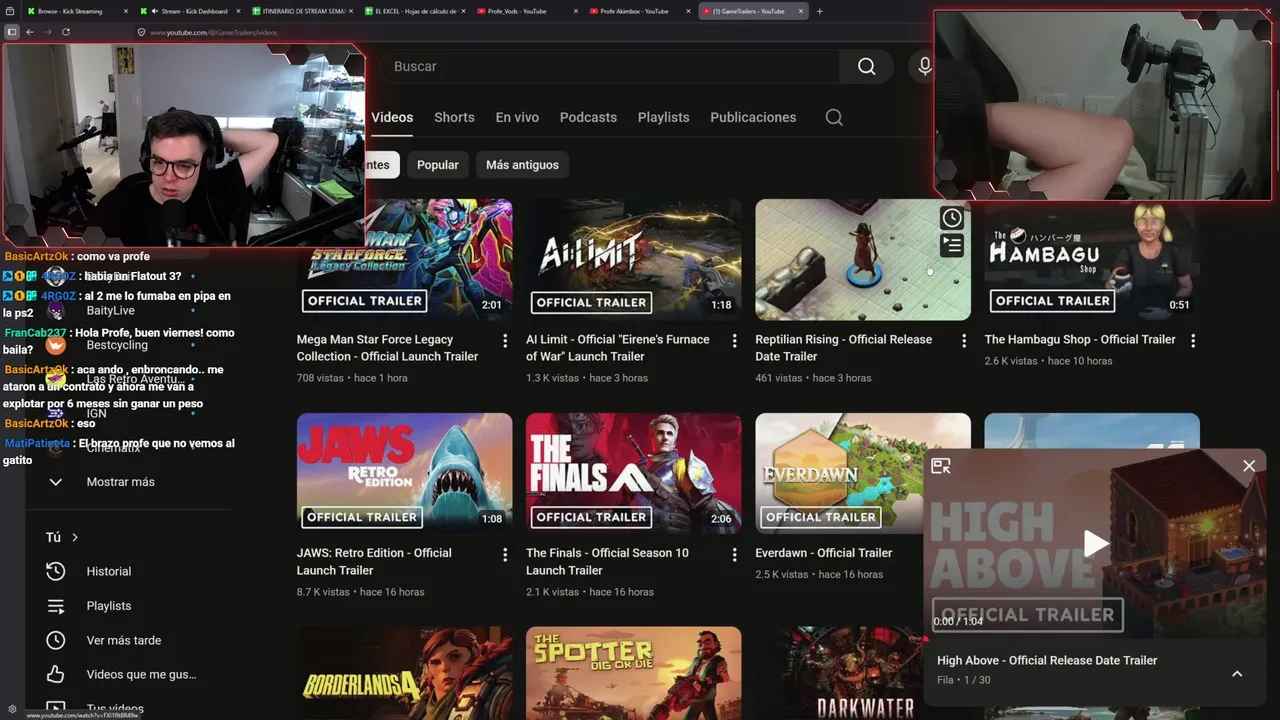
Task: Open The Finals Season 10 Launch Trailer title
Action: pyautogui.click(x=607, y=561)
